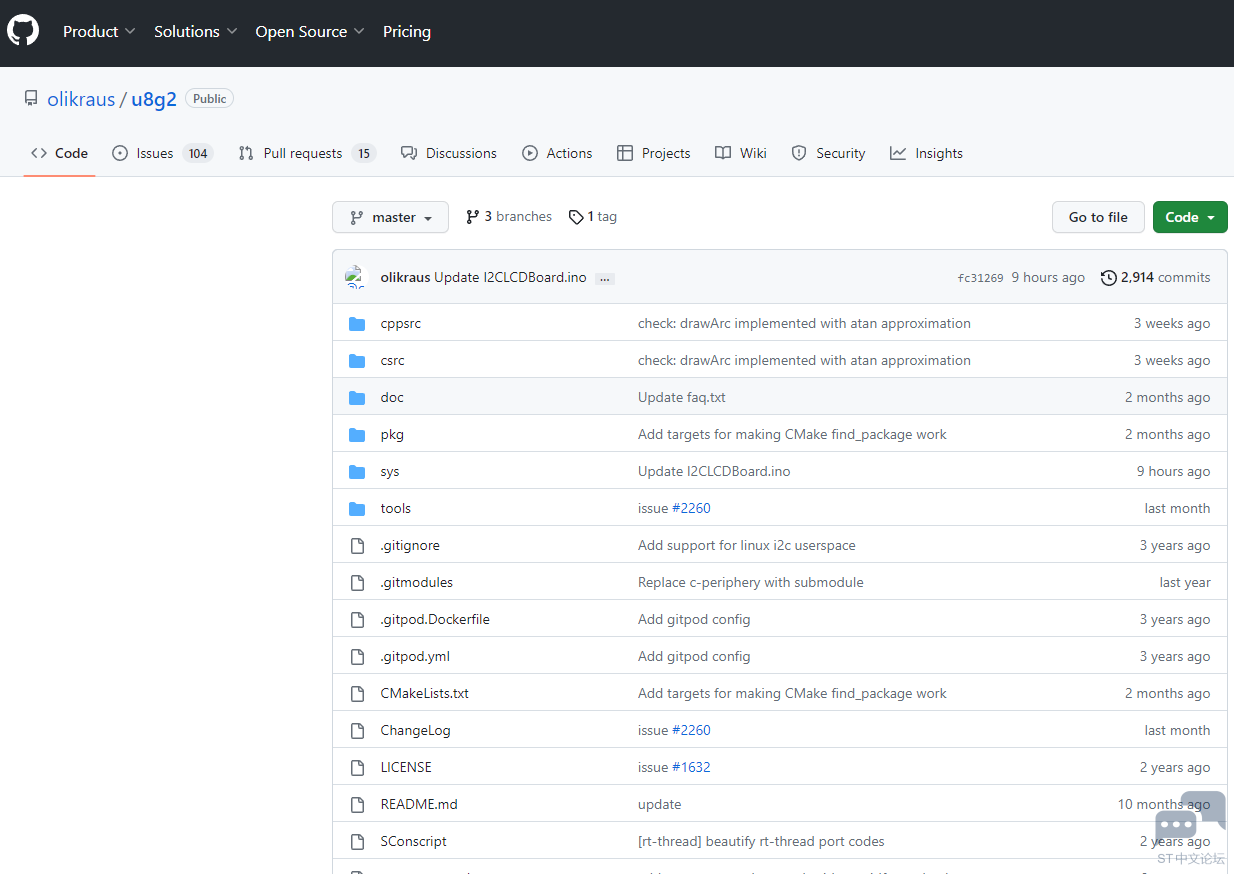
Task: Click the .gitpod.Dockerfile file icon
Action: click(357, 619)
